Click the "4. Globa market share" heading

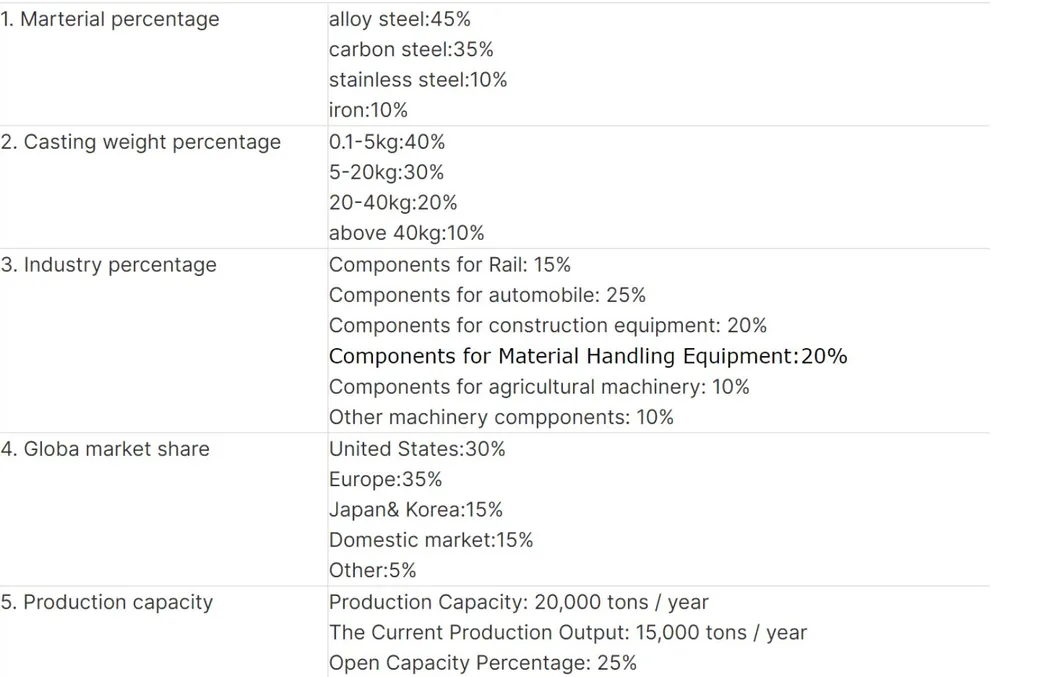105,449
